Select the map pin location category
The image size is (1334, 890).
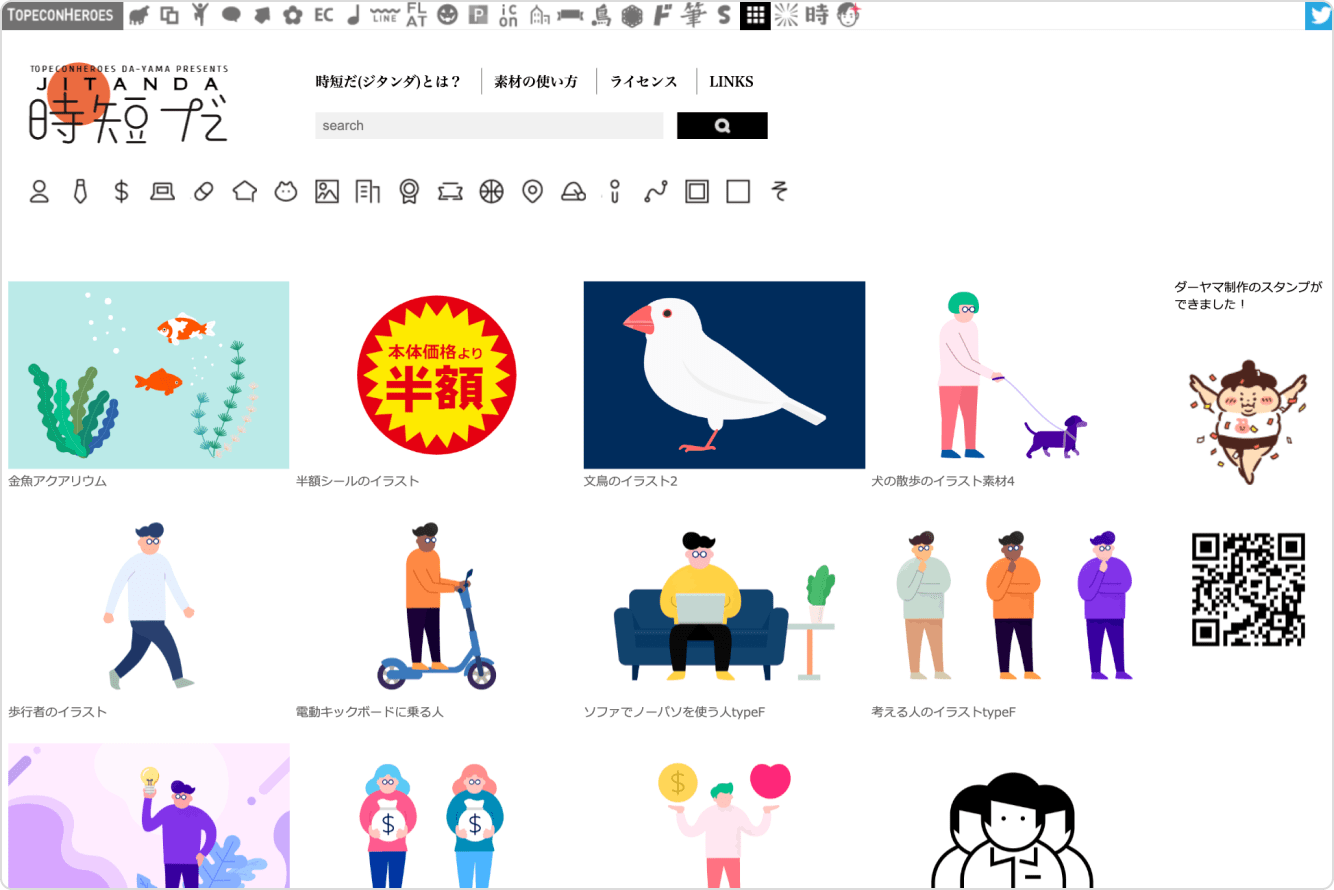(x=532, y=191)
